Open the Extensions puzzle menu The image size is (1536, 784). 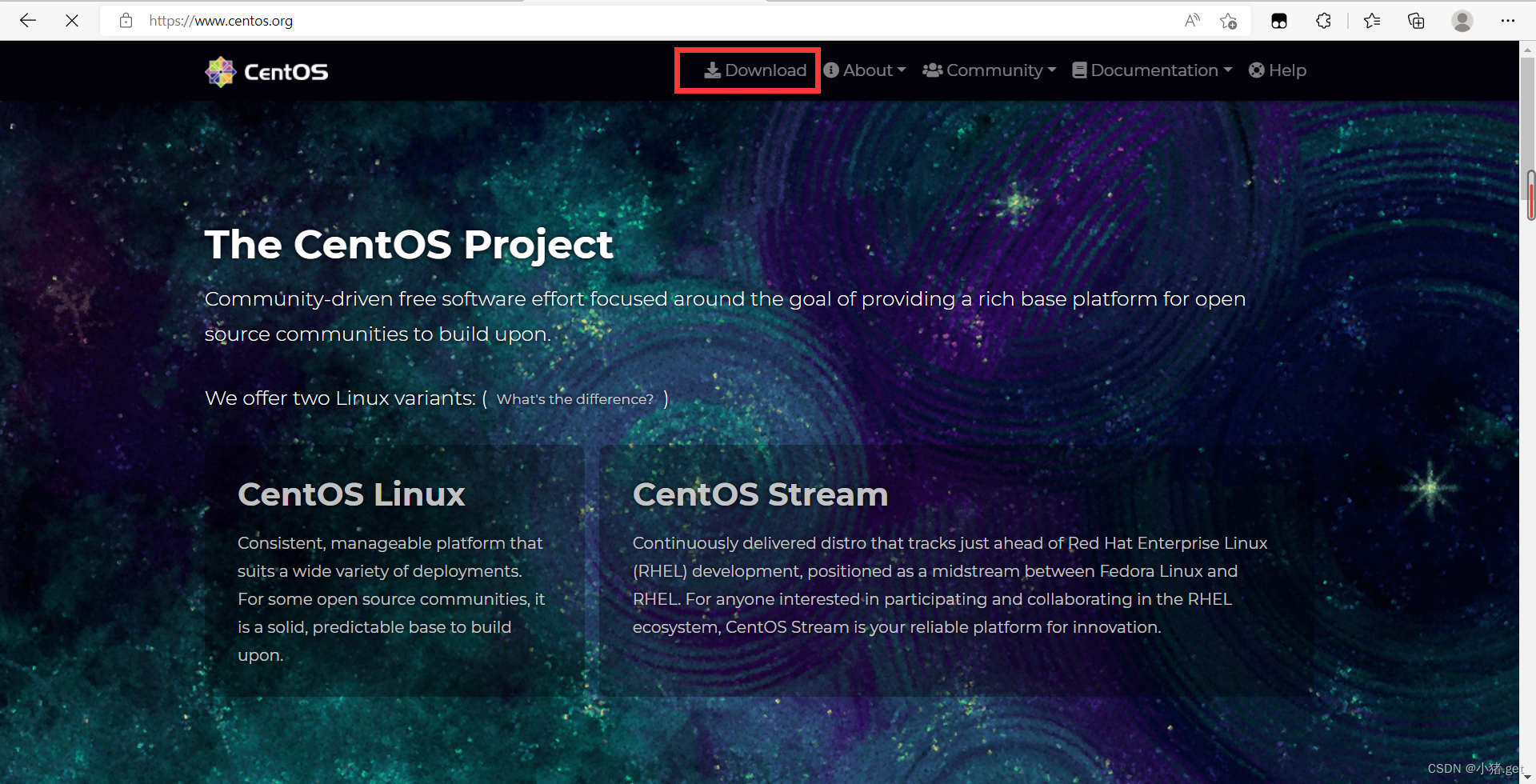point(1323,21)
